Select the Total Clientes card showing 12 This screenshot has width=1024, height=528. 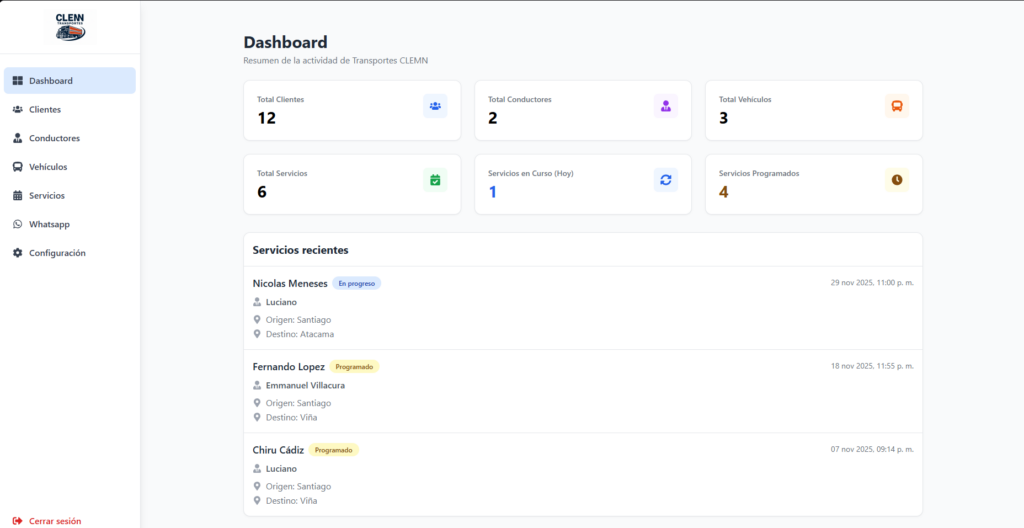point(351,110)
